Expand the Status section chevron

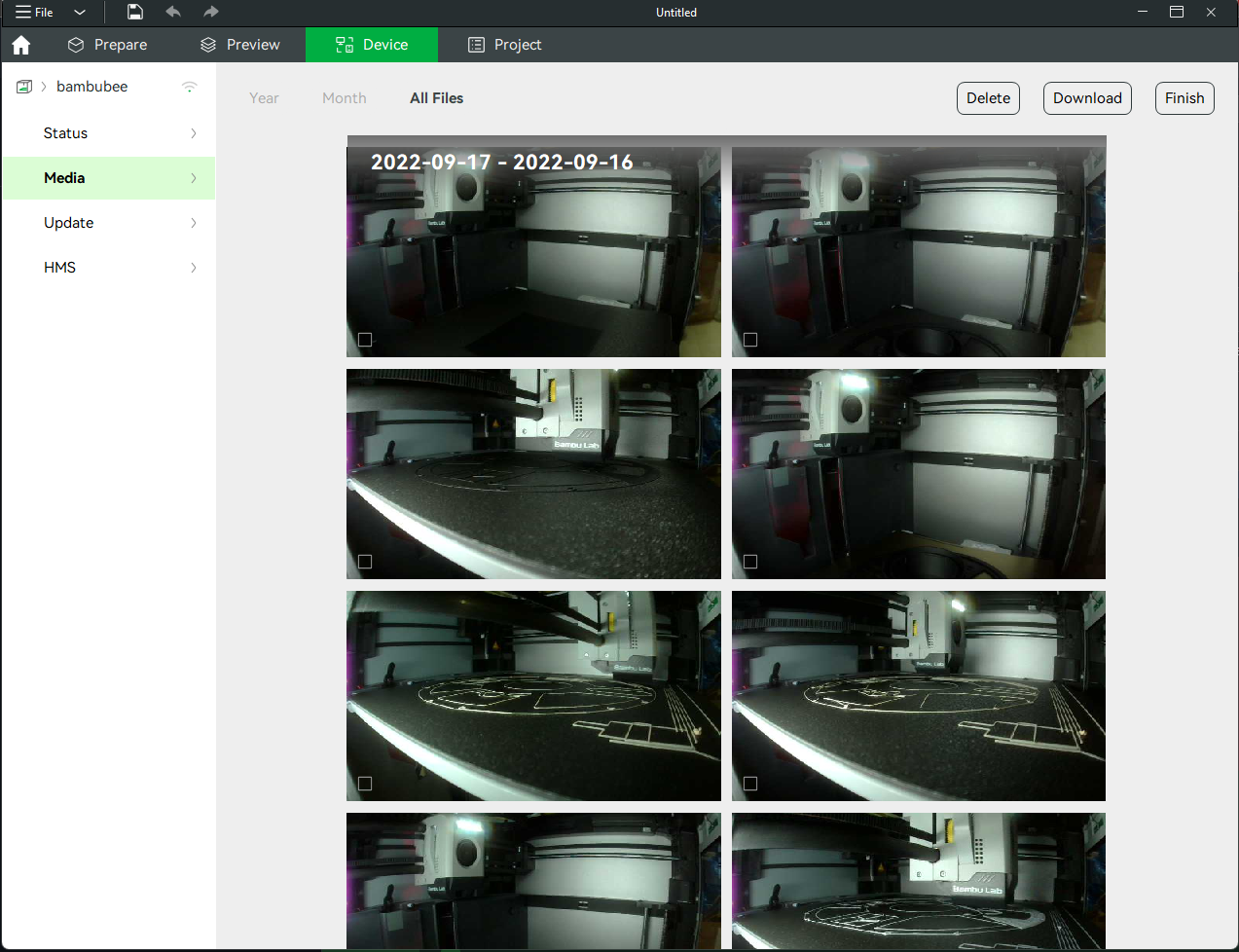coord(194,133)
